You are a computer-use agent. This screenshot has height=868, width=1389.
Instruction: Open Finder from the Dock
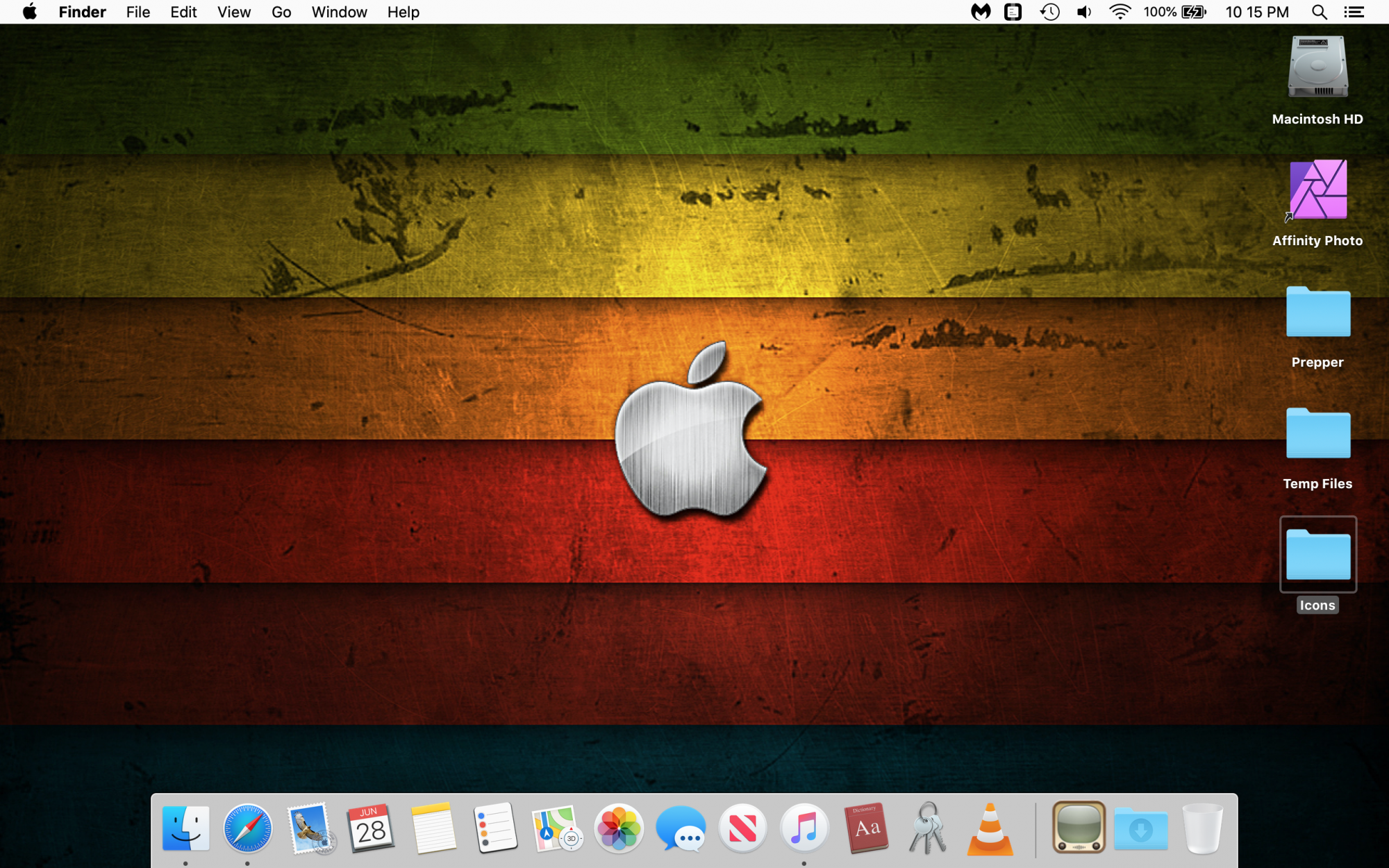pyautogui.click(x=185, y=828)
